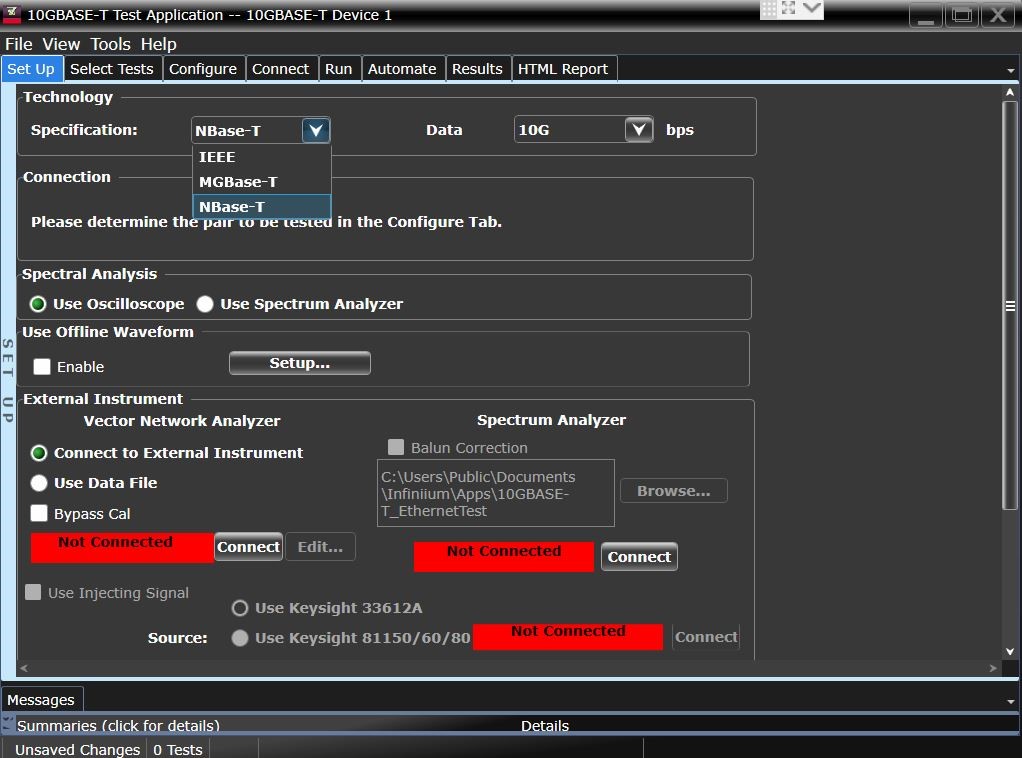Switch to the Configure tab
The height and width of the screenshot is (758, 1022).
click(x=203, y=68)
